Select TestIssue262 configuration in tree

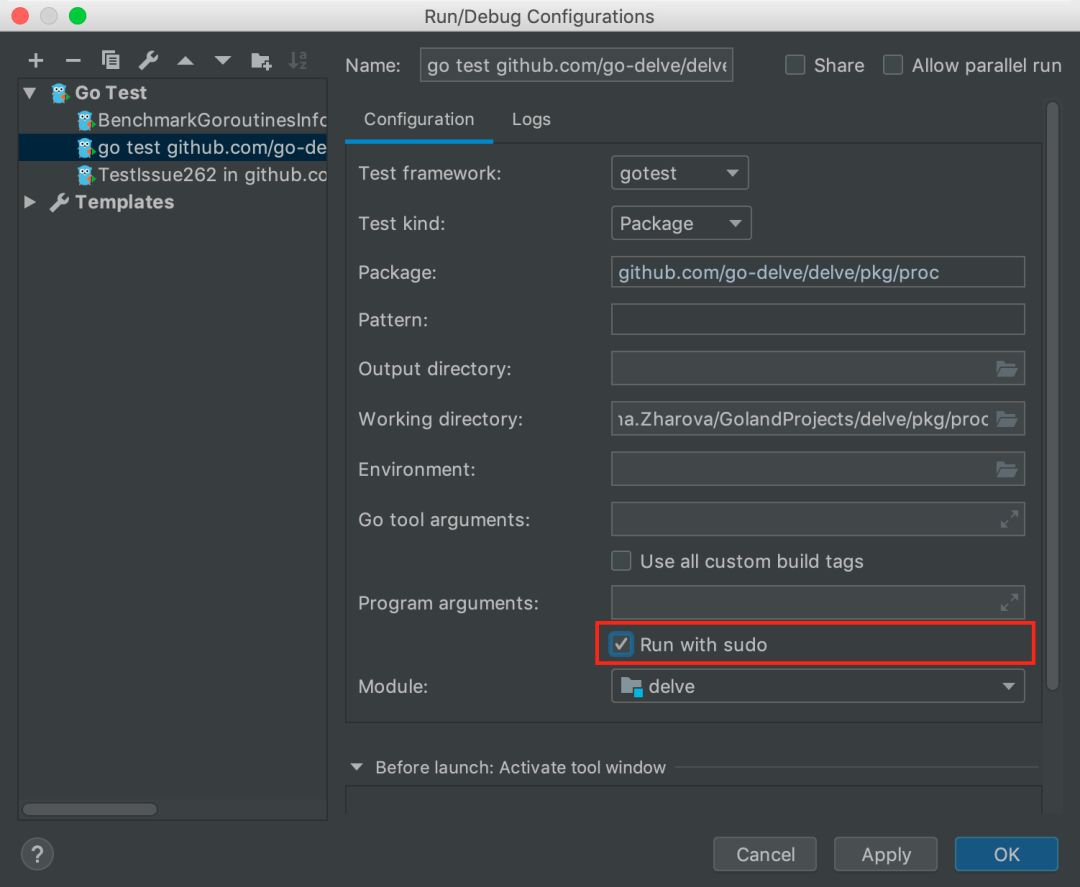pyautogui.click(x=212, y=175)
